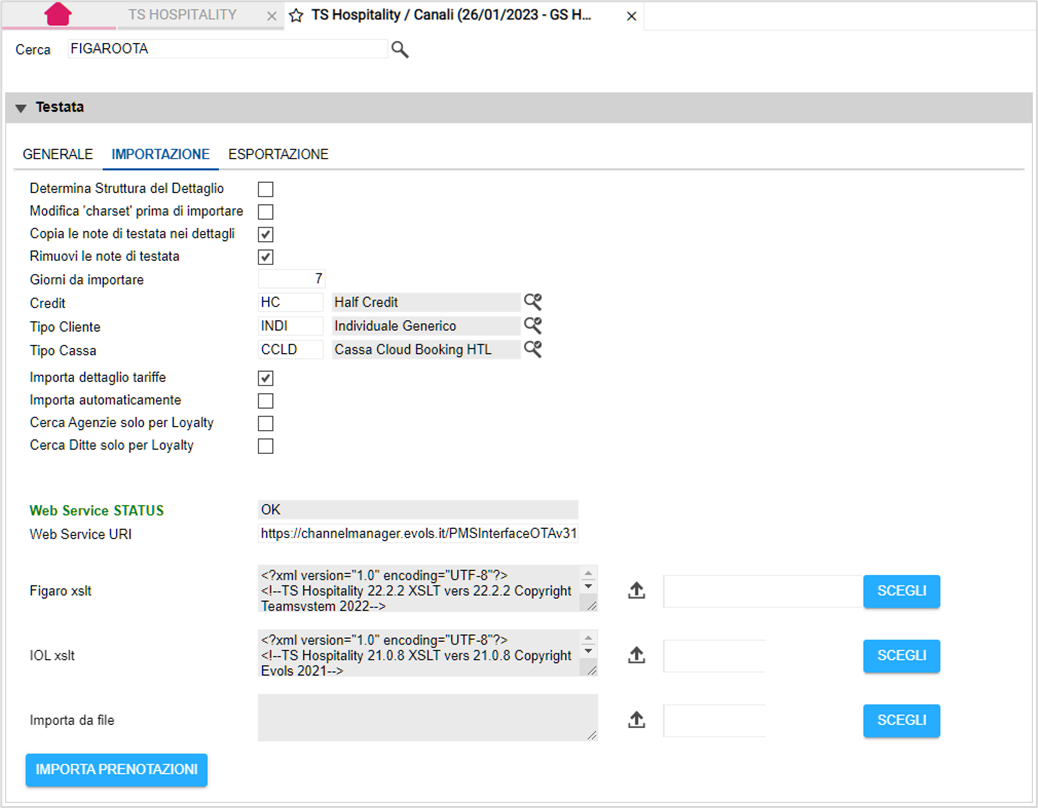Open the lookup icon for Tipo Cassa
This screenshot has height=808, width=1038.
click(x=533, y=349)
